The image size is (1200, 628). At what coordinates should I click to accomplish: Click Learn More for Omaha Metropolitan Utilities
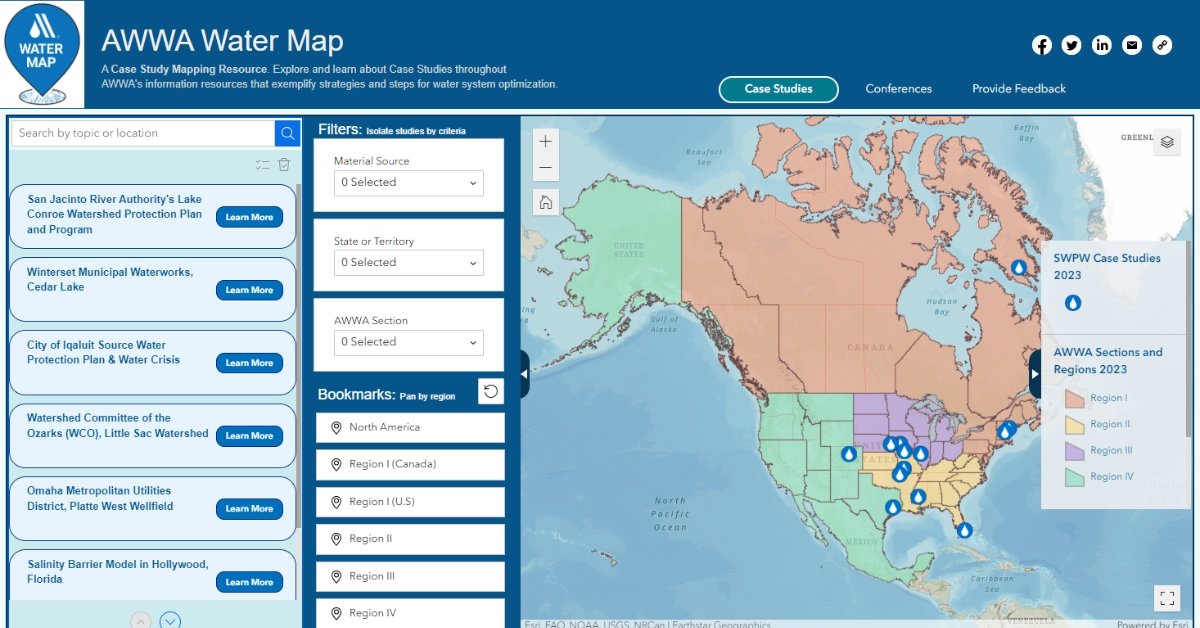(249, 509)
